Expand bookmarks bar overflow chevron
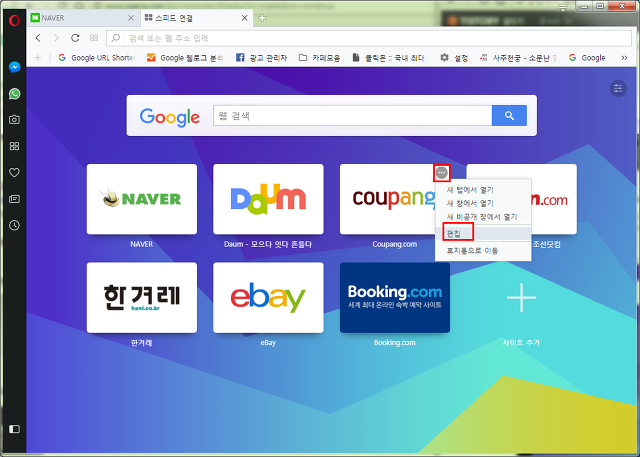Viewport: 640px width, 457px height. point(624,58)
